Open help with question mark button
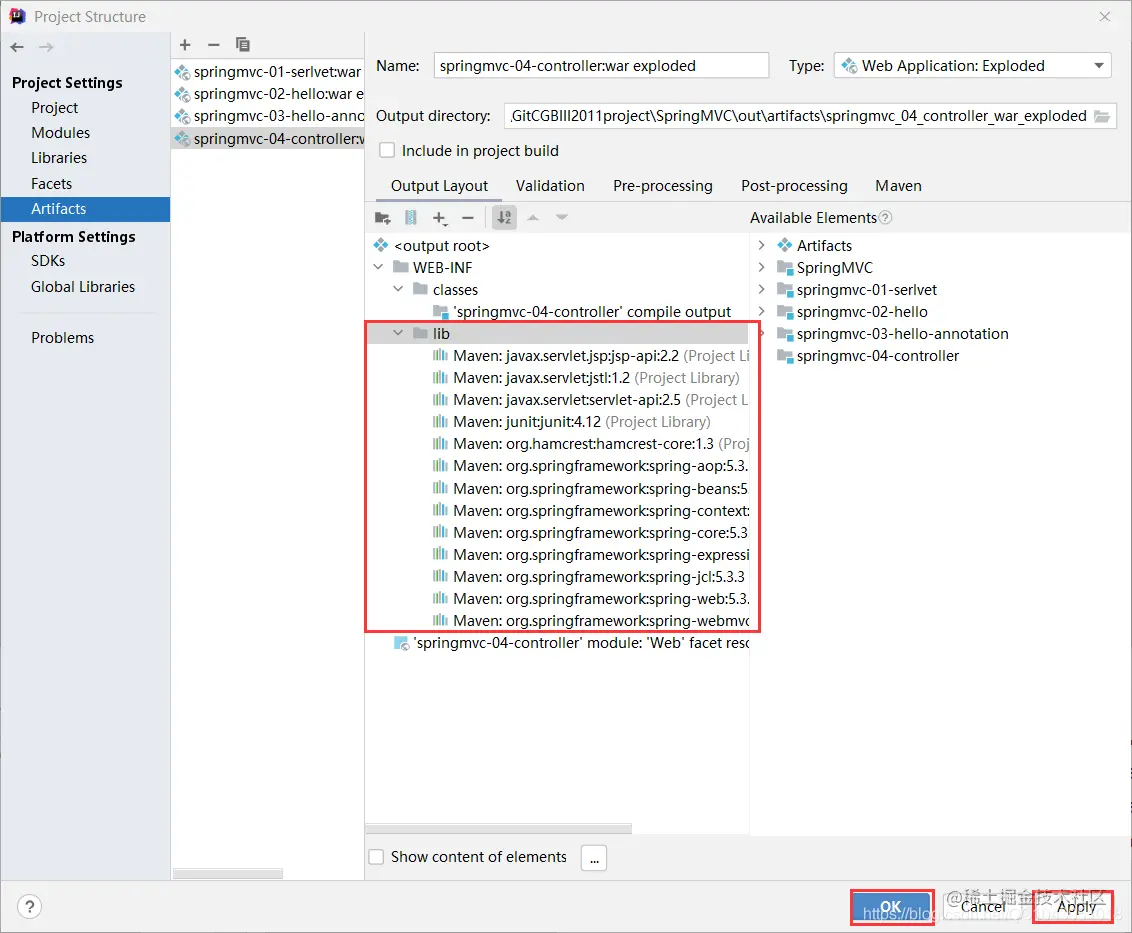 click(x=30, y=907)
